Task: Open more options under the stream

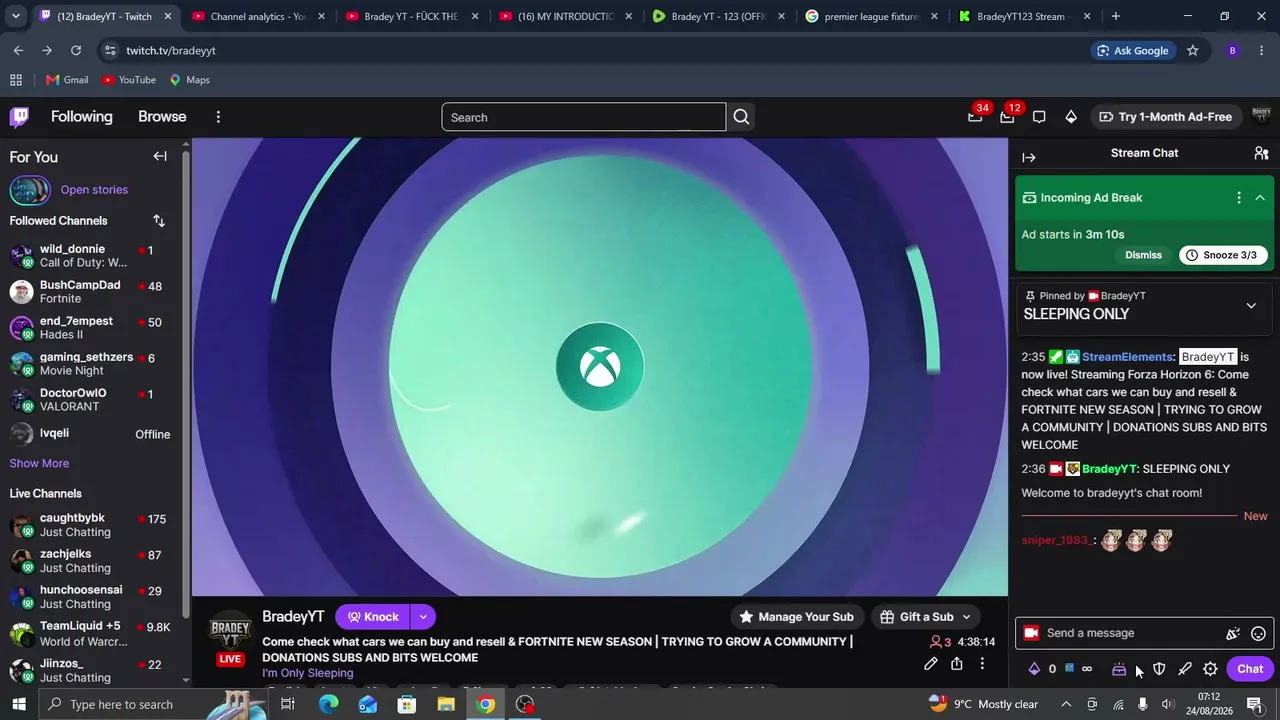Action: coord(982,664)
